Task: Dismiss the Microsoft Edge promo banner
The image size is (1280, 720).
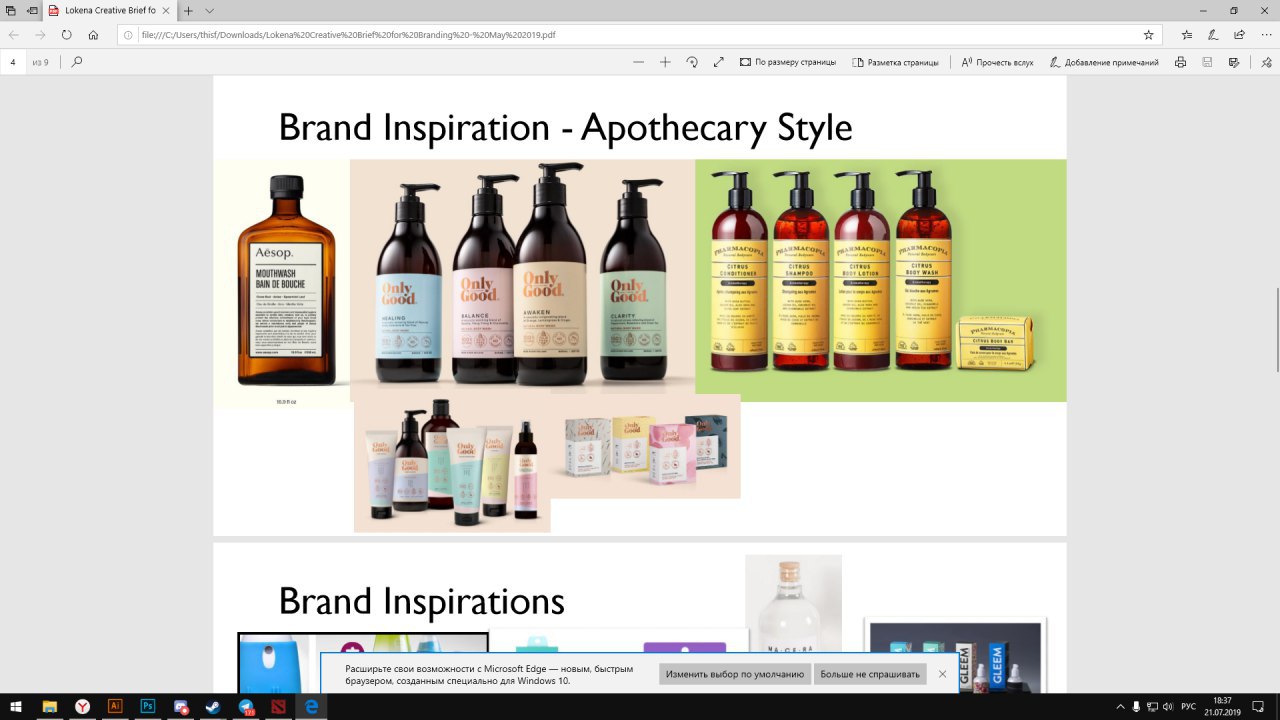Action: pyautogui.click(x=942, y=674)
